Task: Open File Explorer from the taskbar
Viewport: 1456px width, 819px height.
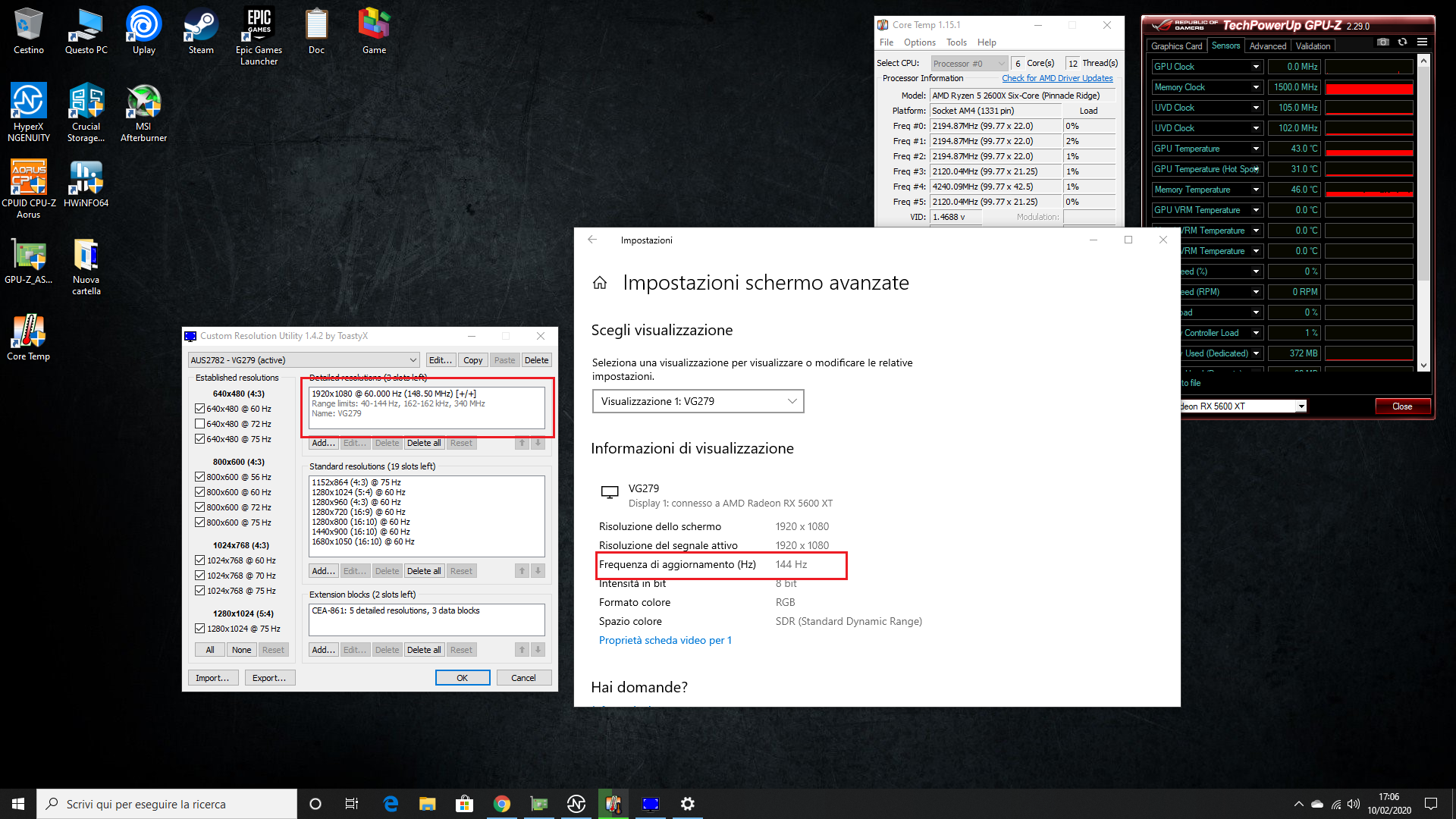Action: pos(428,804)
